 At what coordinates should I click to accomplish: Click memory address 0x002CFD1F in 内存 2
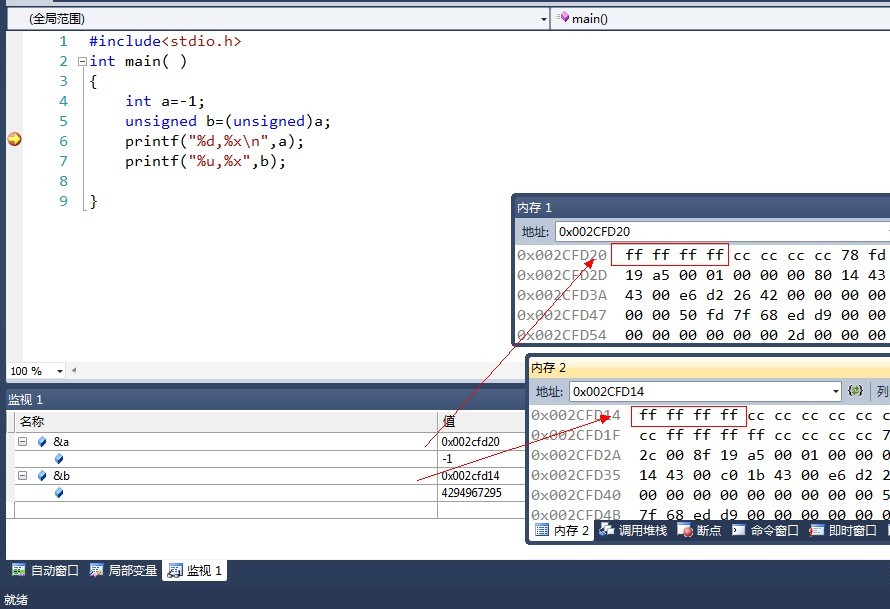(576, 435)
